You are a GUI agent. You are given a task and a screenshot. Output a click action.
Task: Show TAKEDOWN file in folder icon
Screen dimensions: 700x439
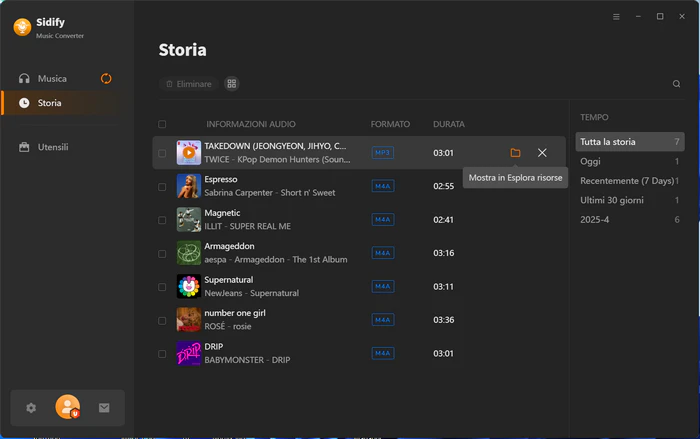click(515, 153)
